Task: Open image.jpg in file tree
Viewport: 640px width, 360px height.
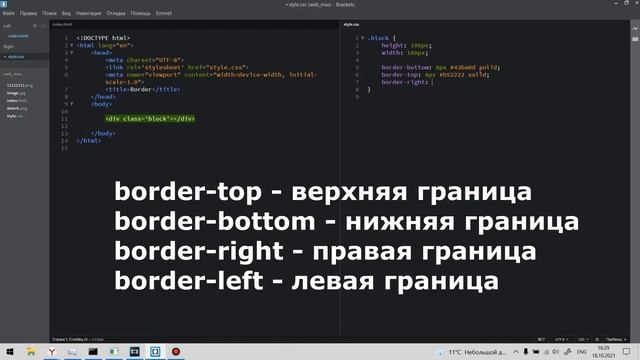Action: click(x=16, y=93)
